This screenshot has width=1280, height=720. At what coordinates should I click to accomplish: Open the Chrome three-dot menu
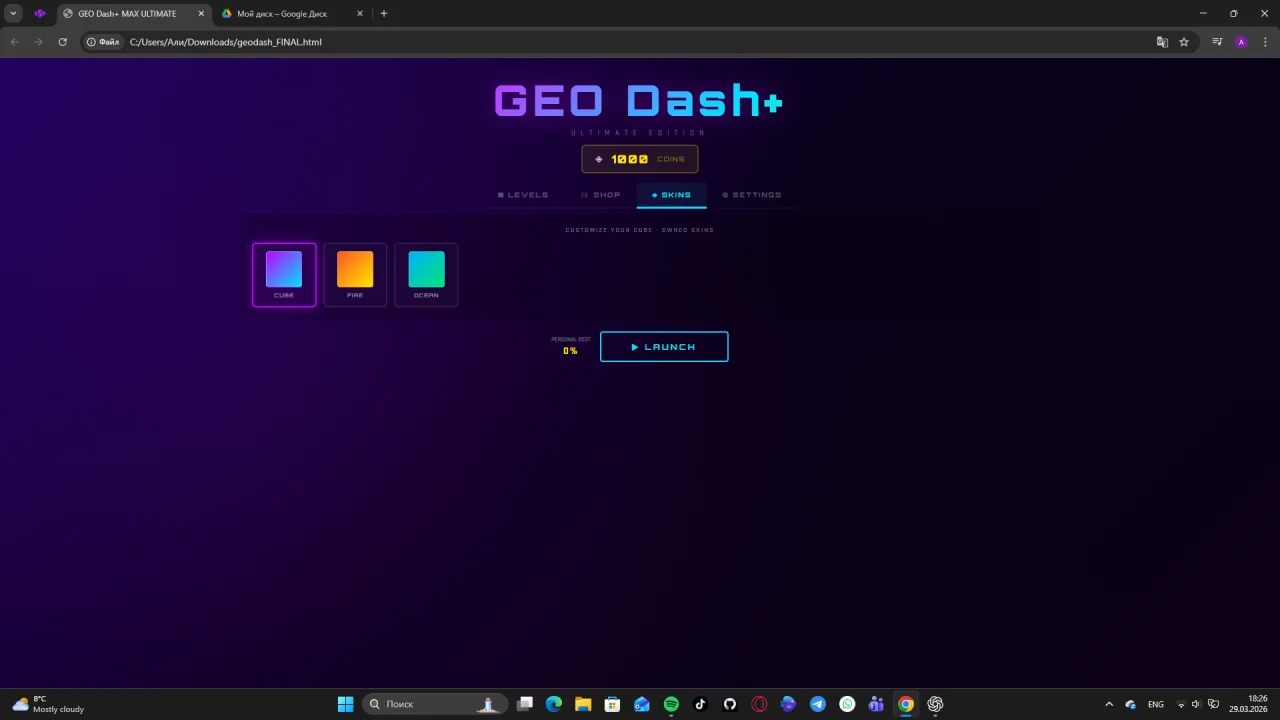[1265, 42]
